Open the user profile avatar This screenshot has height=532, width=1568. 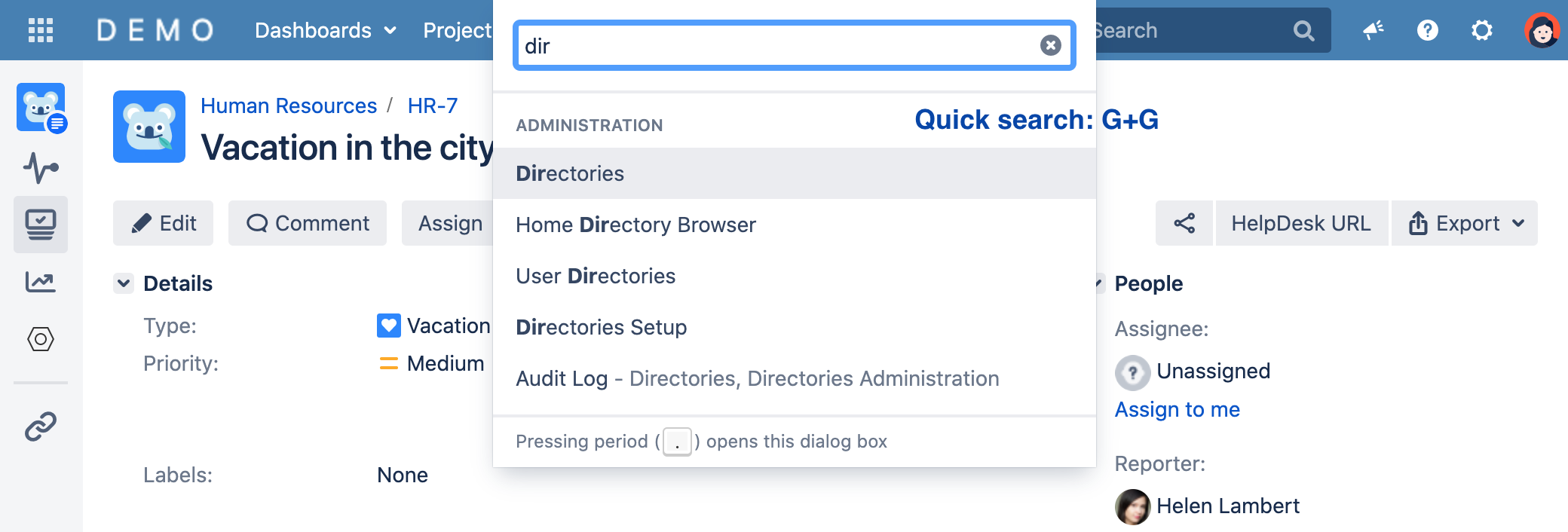(x=1542, y=30)
